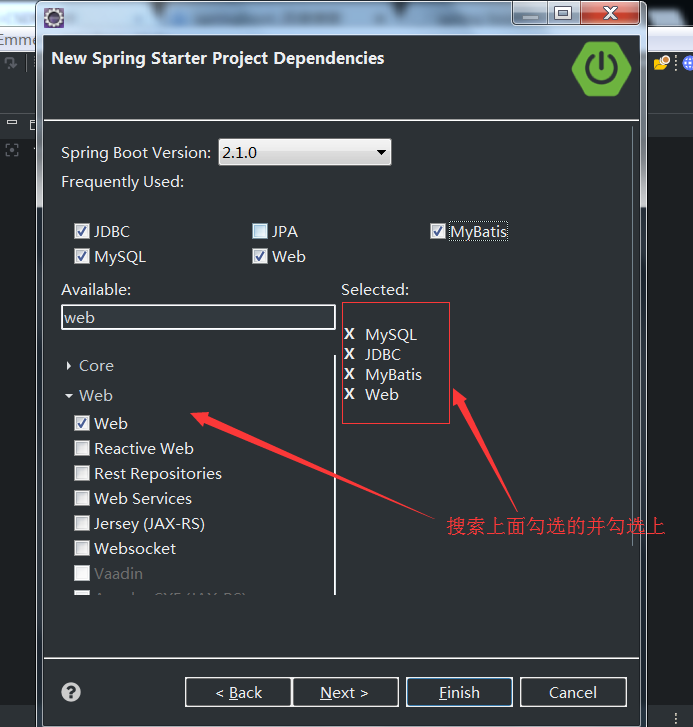Go back with the Back button
The height and width of the screenshot is (727, 693).
[x=238, y=692]
